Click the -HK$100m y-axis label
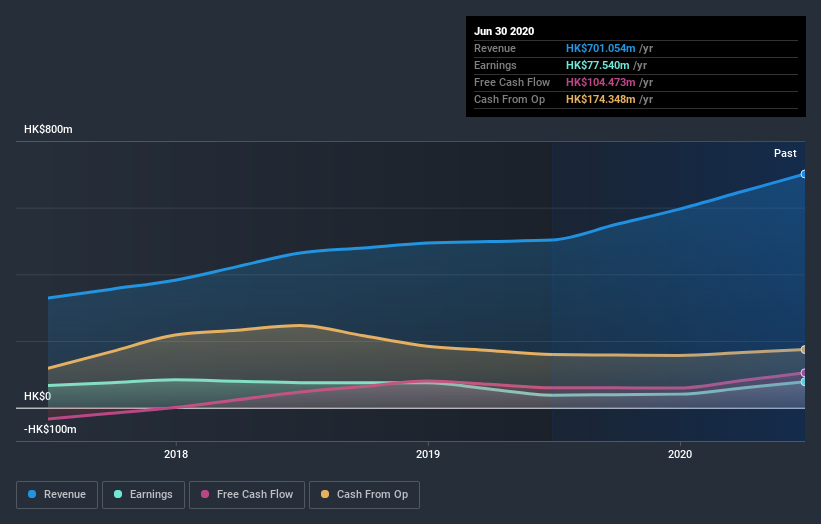The image size is (821, 524). [50, 429]
